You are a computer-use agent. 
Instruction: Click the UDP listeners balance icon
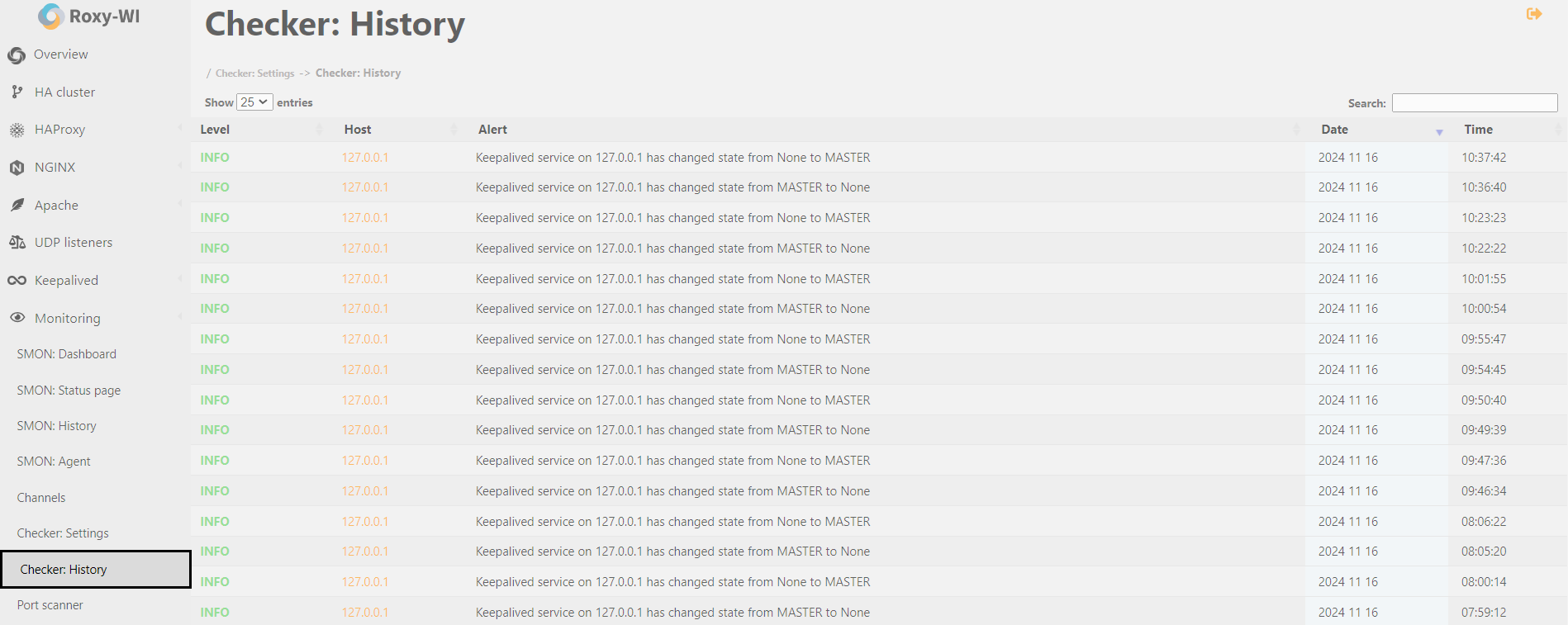pos(17,243)
